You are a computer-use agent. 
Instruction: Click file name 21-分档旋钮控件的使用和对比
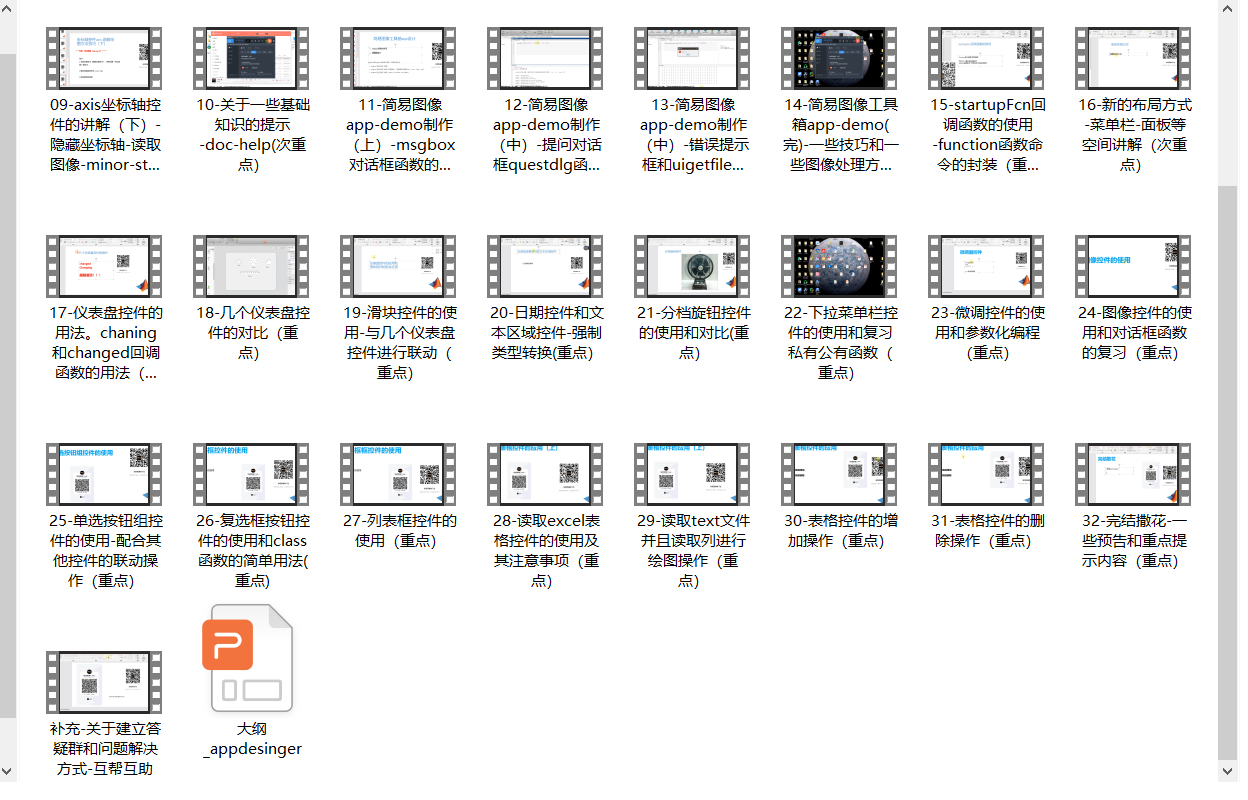click(692, 332)
